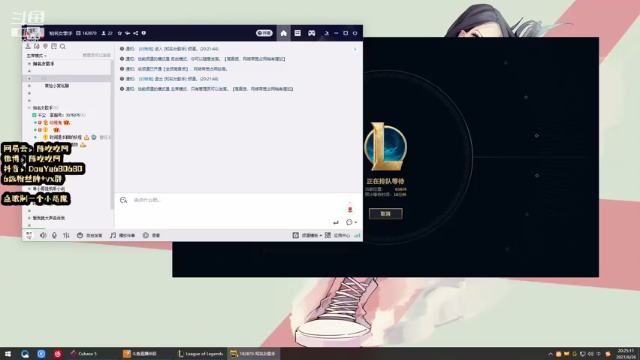Screen dimensions: 640x360
Task: Open the speaking mode dropdown above the channel tree
Action: pyautogui.click(x=36, y=56)
